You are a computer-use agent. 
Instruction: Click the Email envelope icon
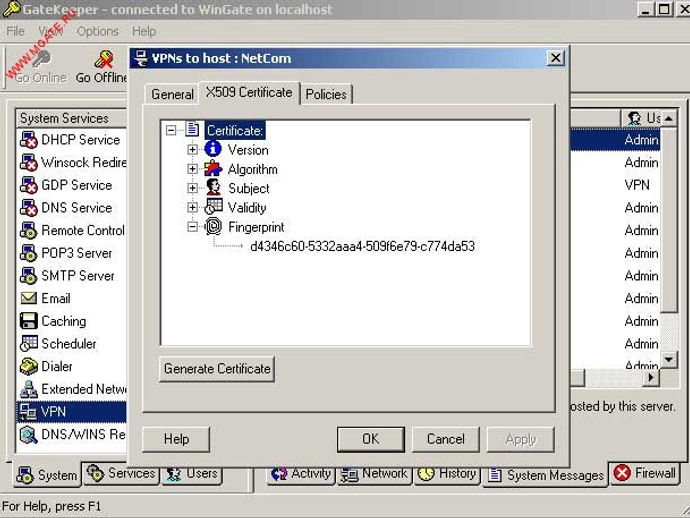tap(29, 298)
